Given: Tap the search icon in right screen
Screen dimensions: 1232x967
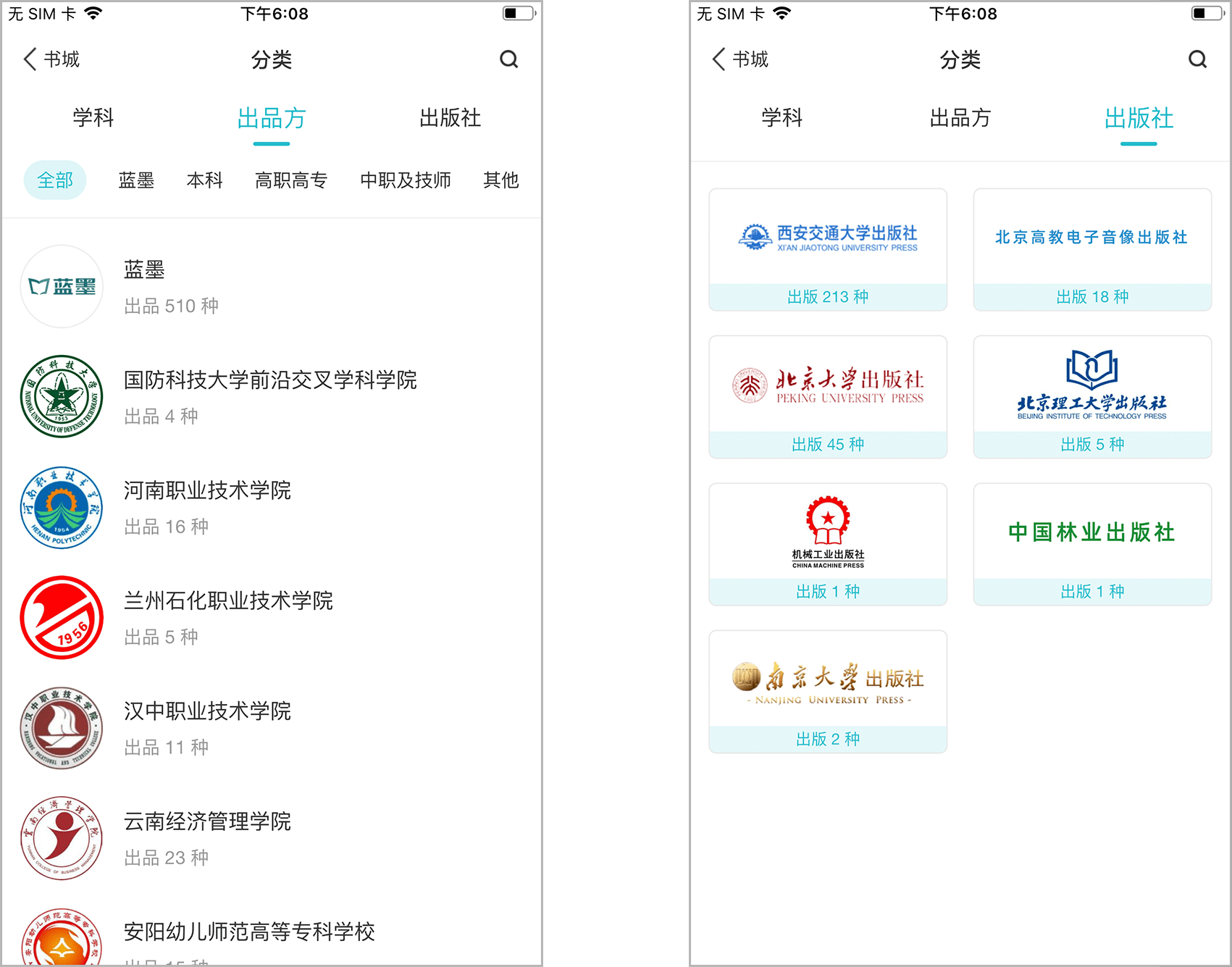Looking at the screenshot, I should (1198, 59).
